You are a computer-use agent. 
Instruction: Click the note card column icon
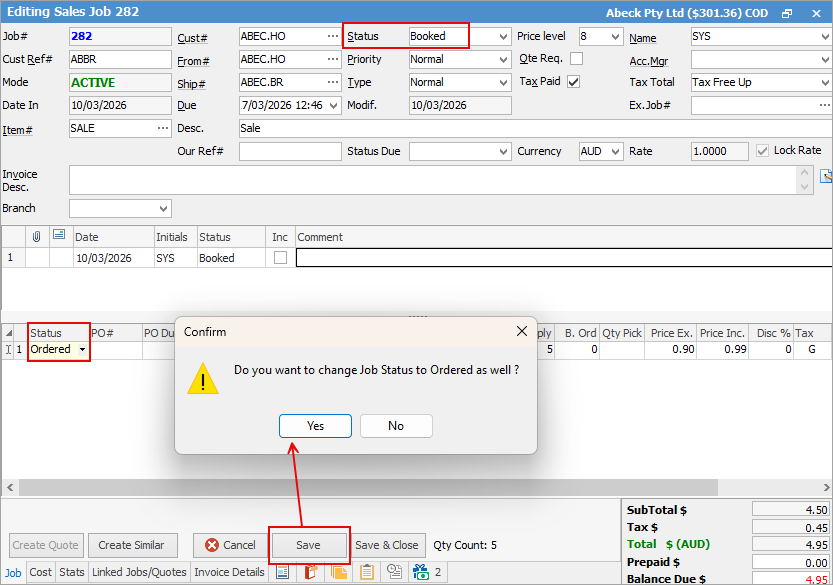click(x=59, y=235)
